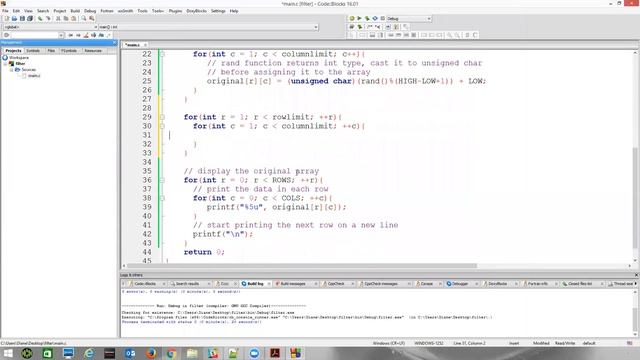The image size is (640, 360).
Task: Click the green Run arrow icon
Action: 360,18
